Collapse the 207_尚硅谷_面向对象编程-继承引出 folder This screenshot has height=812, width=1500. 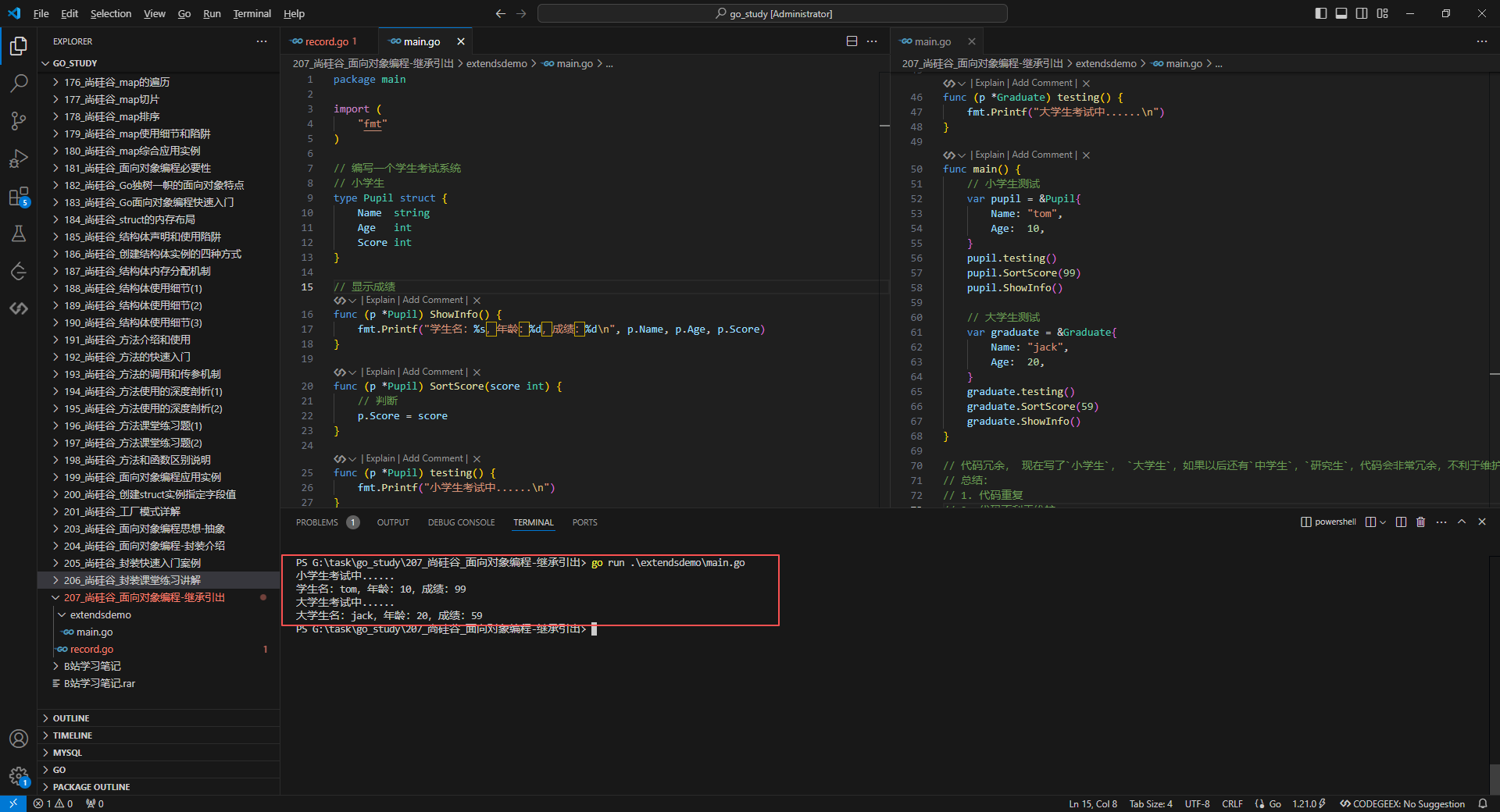pyautogui.click(x=160, y=597)
